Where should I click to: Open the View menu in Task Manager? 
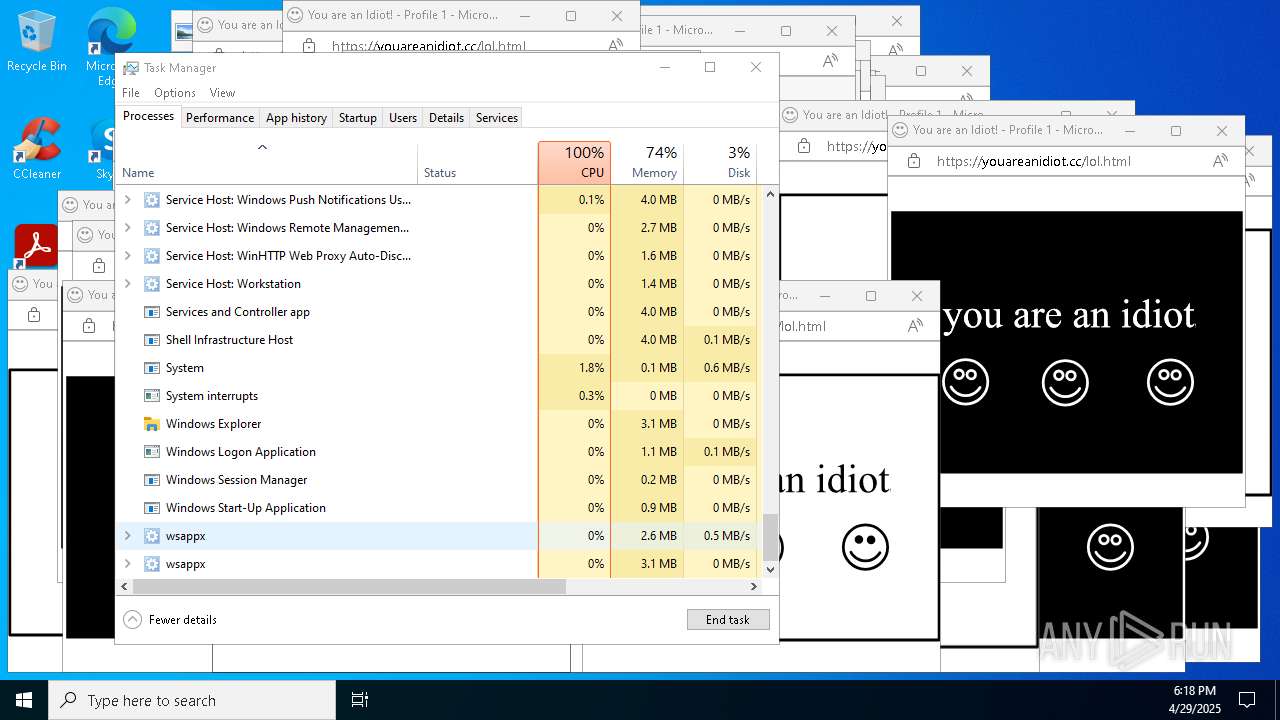point(222,93)
